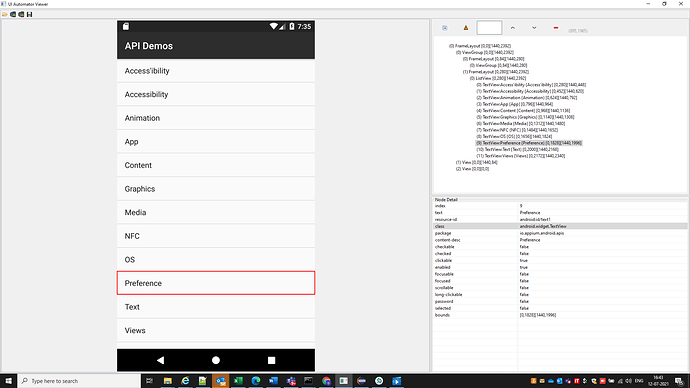
Task: Tap the Graphics list item in the screenshot
Action: coord(216,189)
